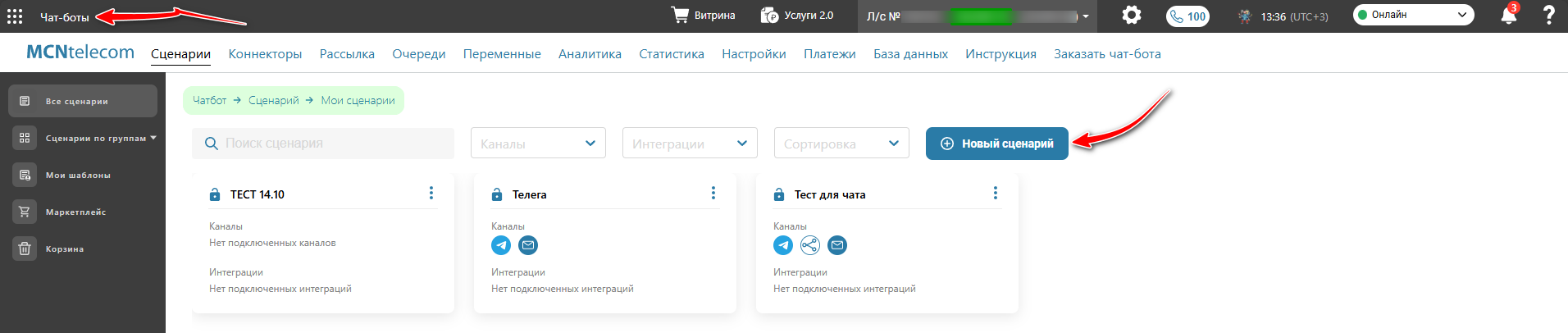Open the Статистика tab

point(672,54)
